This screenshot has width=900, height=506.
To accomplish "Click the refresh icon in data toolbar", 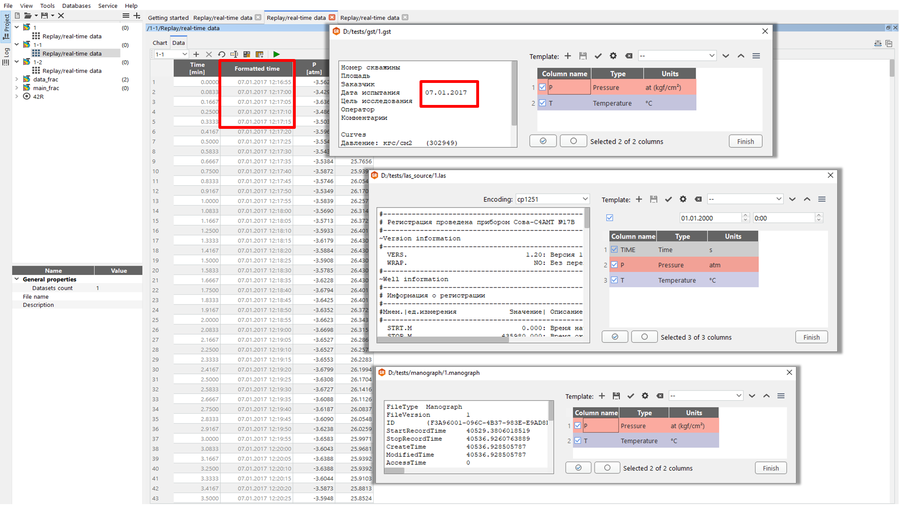I will point(221,54).
